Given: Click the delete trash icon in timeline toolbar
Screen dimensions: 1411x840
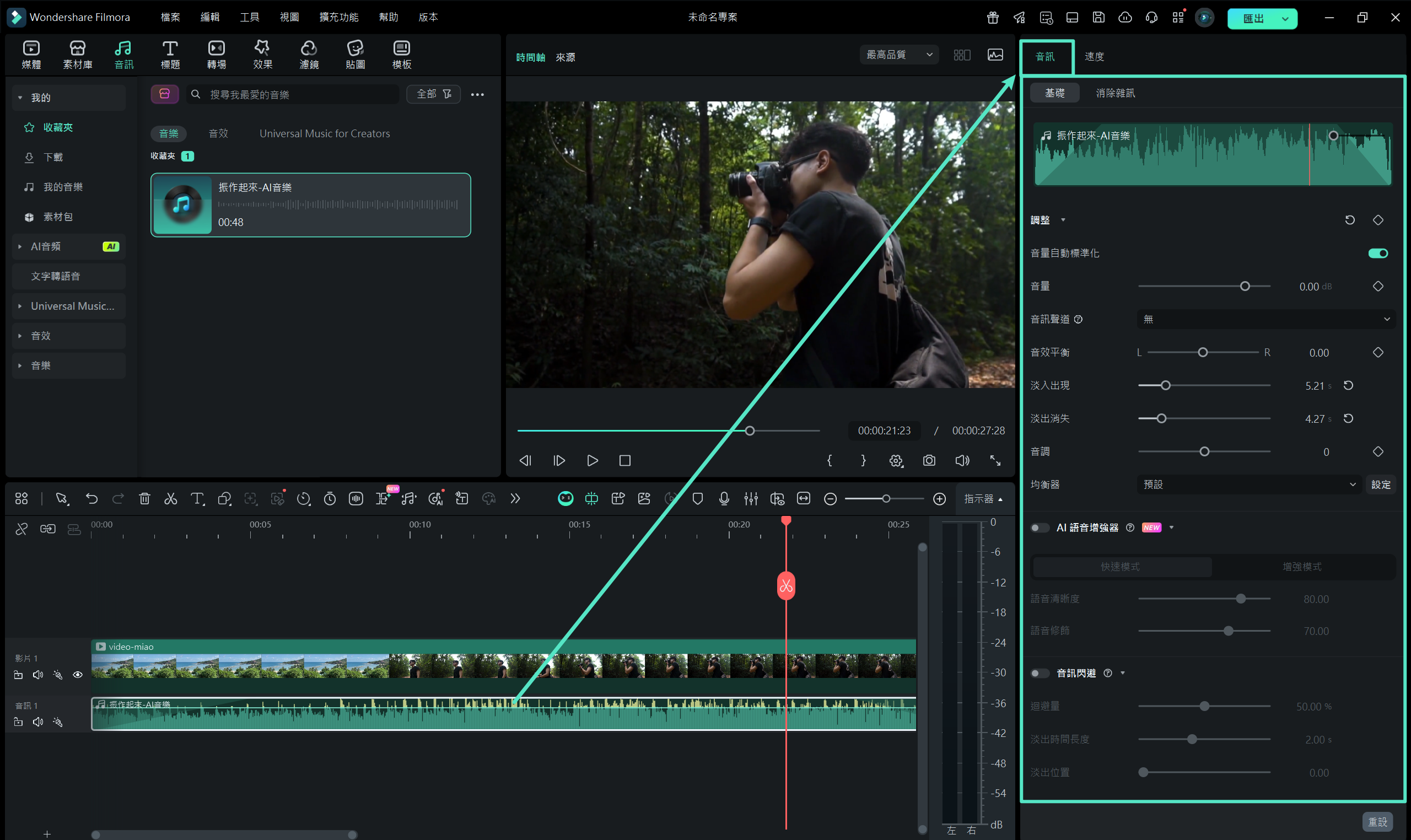Looking at the screenshot, I should tap(144, 499).
